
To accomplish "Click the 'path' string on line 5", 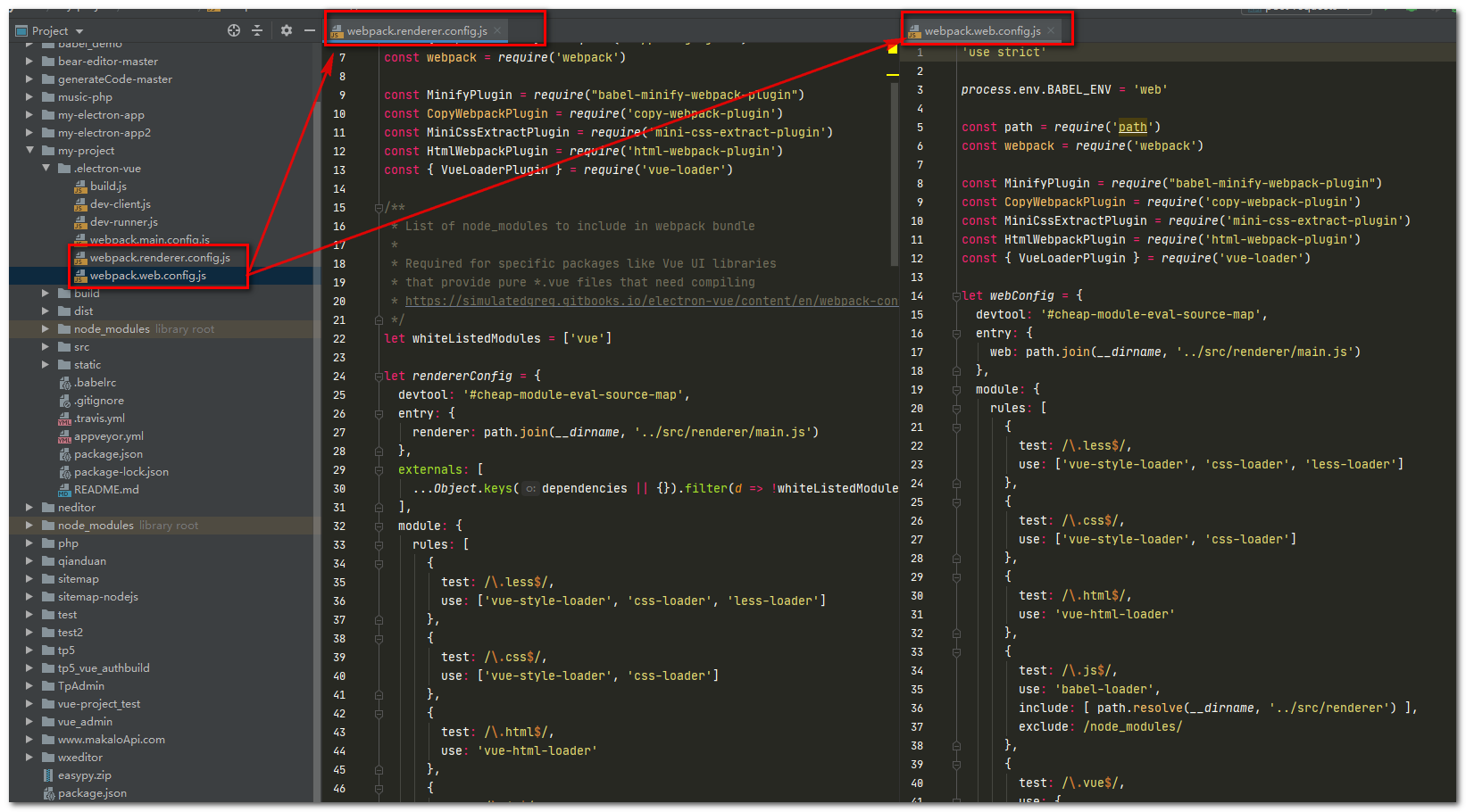I will (x=1133, y=127).
